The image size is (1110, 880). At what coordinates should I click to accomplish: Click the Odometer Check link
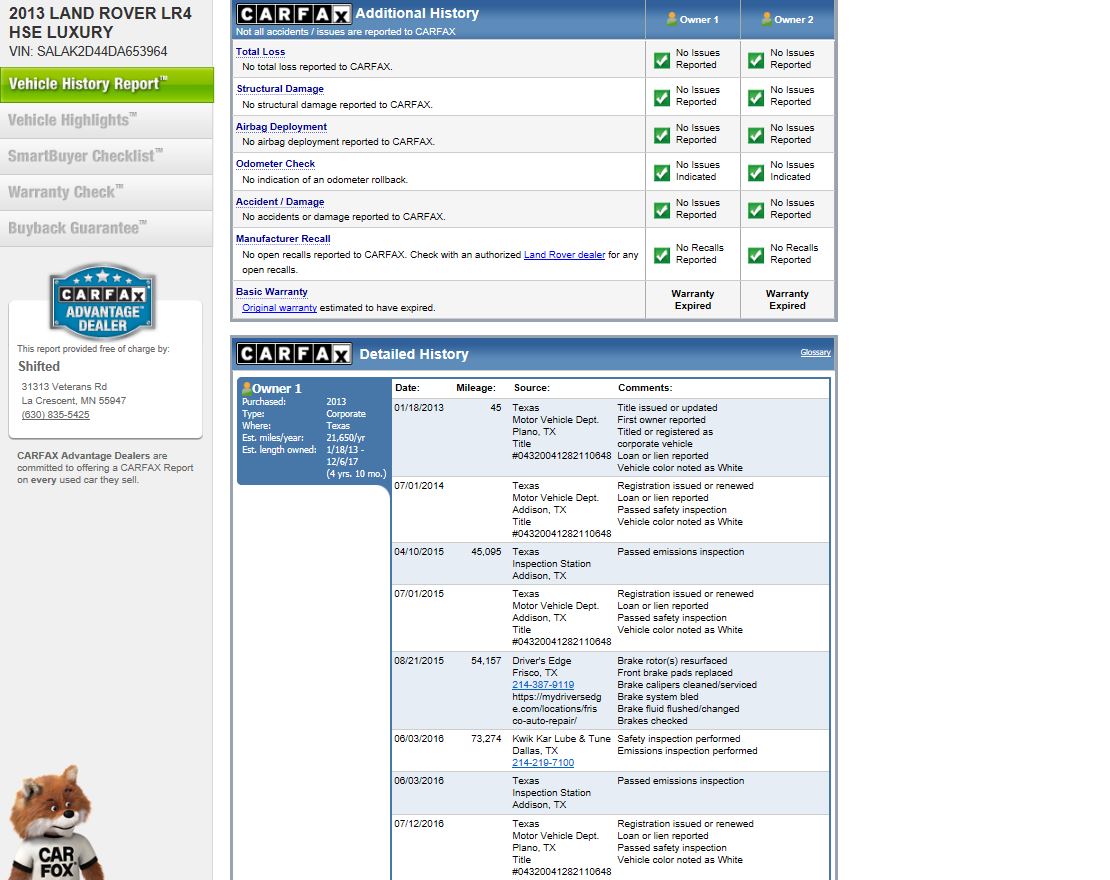[x=275, y=164]
